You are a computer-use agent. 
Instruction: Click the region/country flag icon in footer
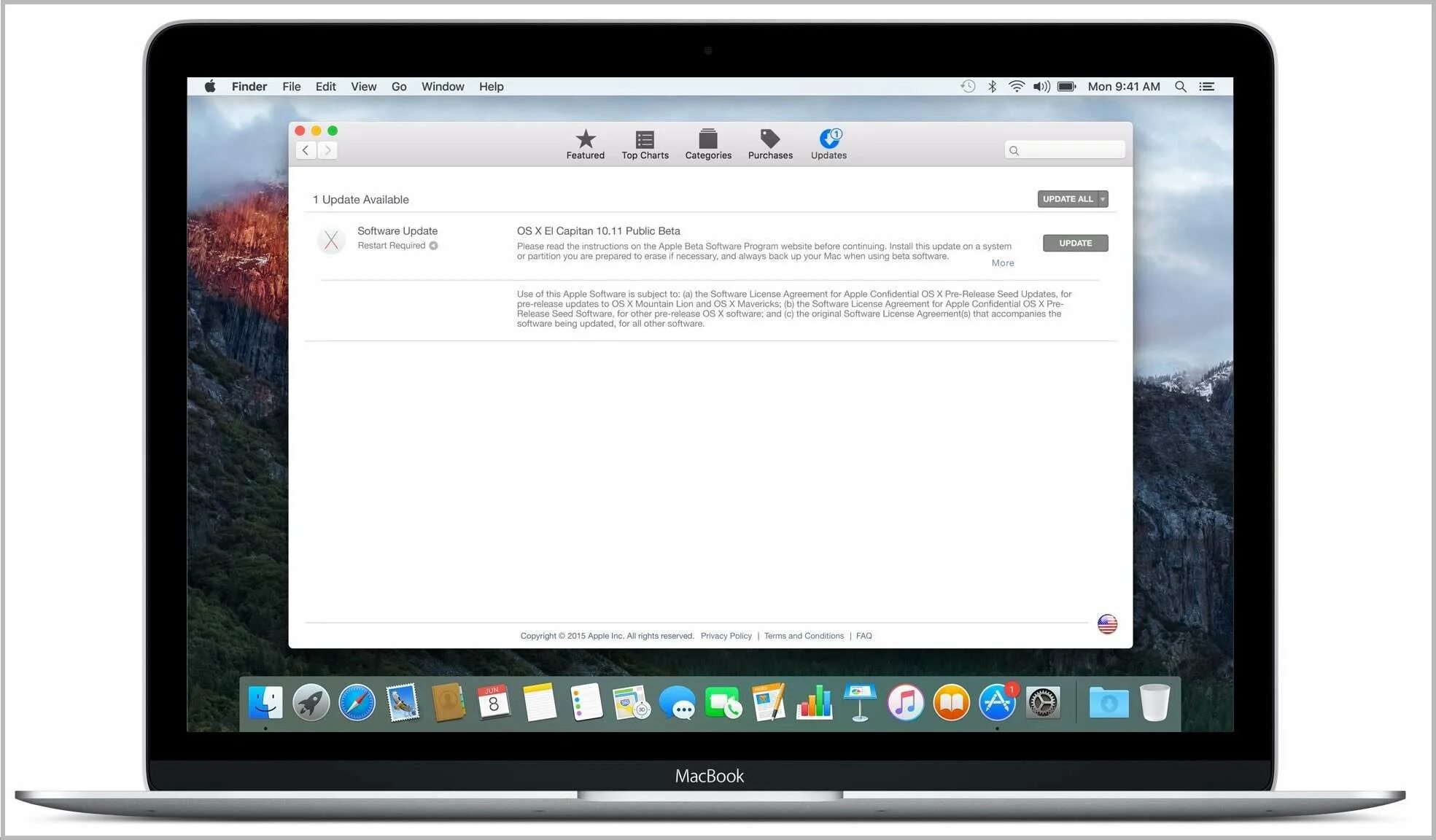1106,623
